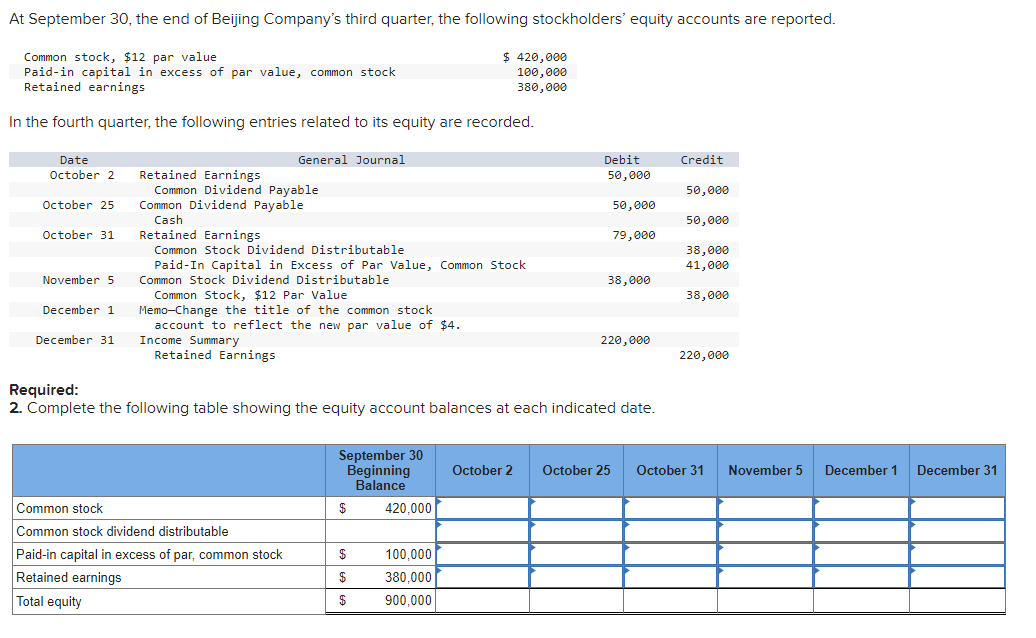This screenshot has height=638, width=1036.
Task: Click Total equity cell under December 31
Action: click(957, 601)
